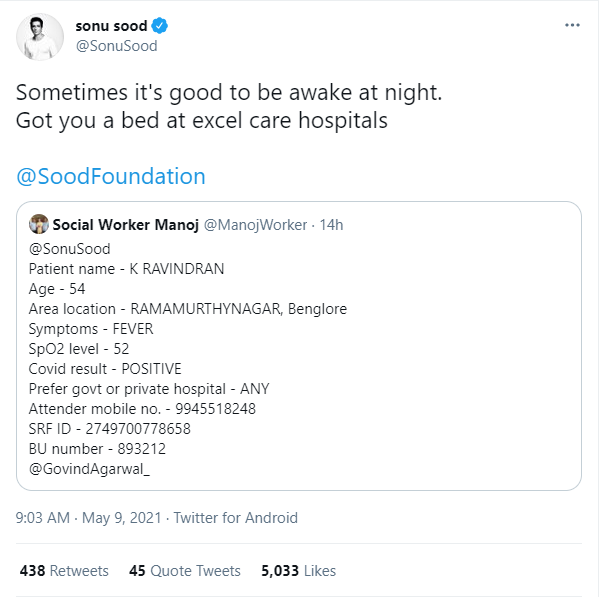600x597 pixels.
Task: Click the Twitter for Android source link
Action: 236,518
